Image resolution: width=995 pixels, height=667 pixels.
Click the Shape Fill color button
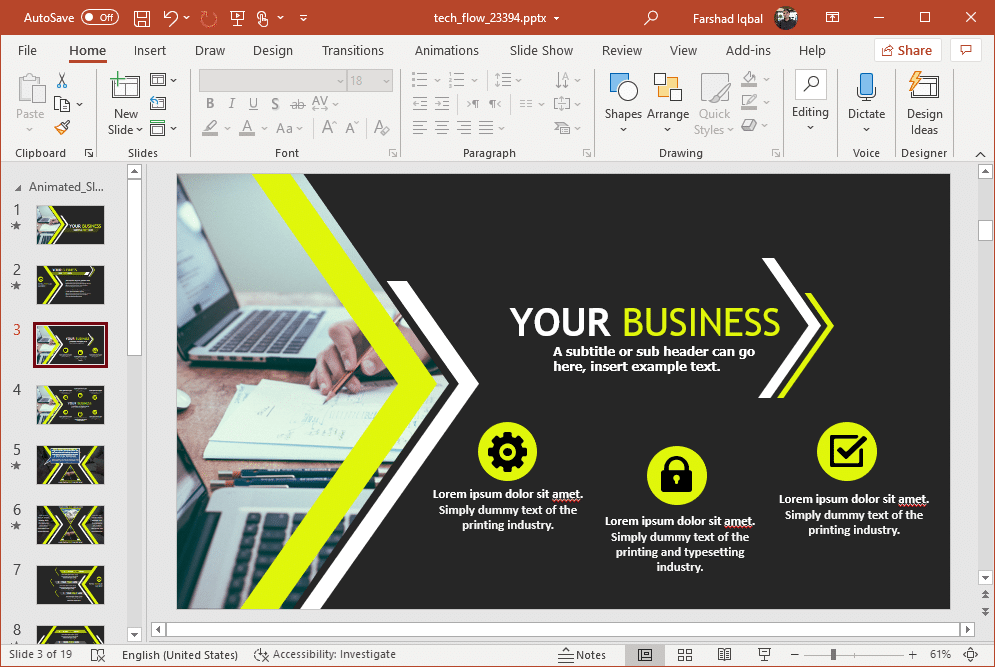pyautogui.click(x=749, y=80)
